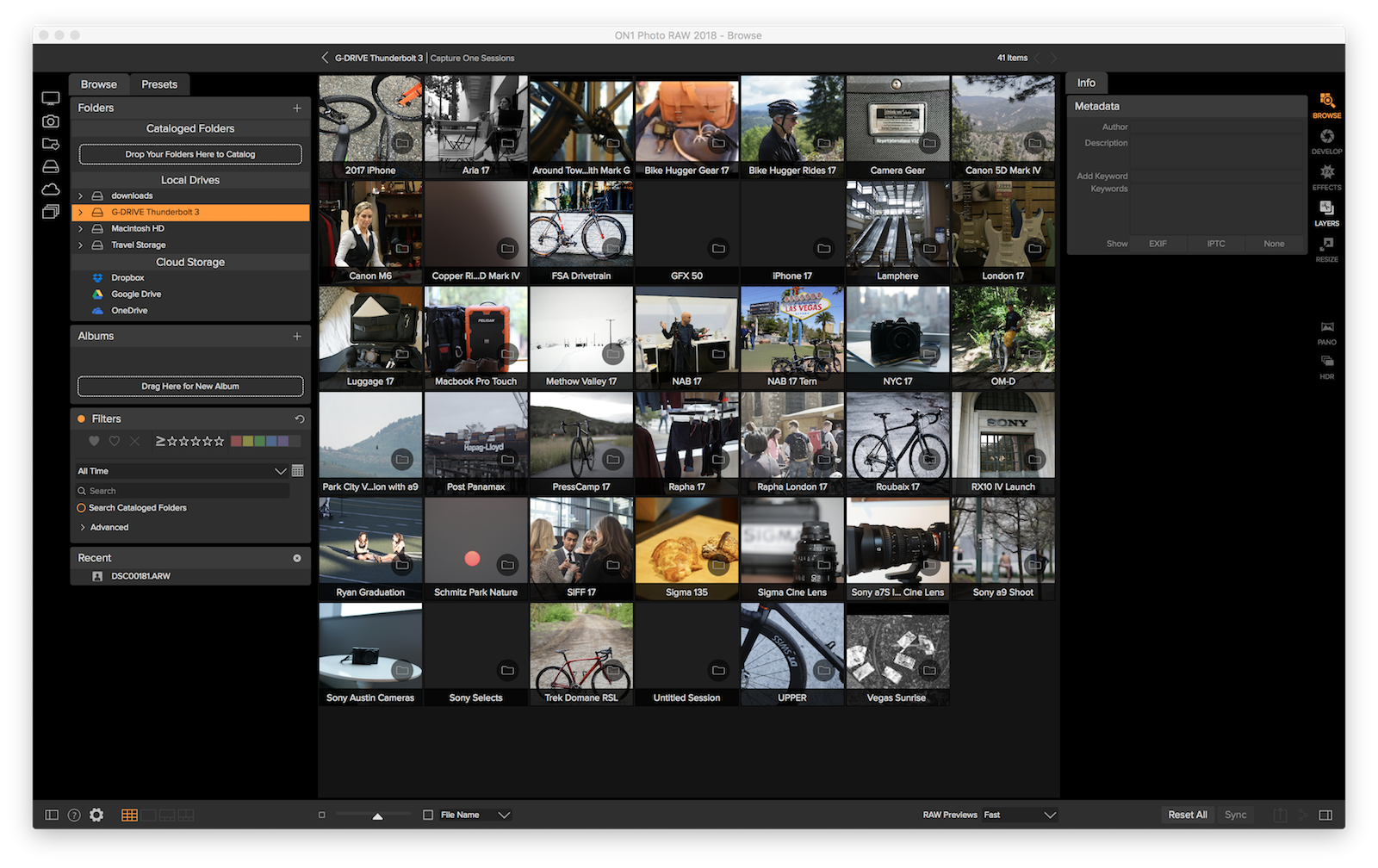The image size is (1378, 868).
Task: Click the Reset All button
Action: [1188, 815]
